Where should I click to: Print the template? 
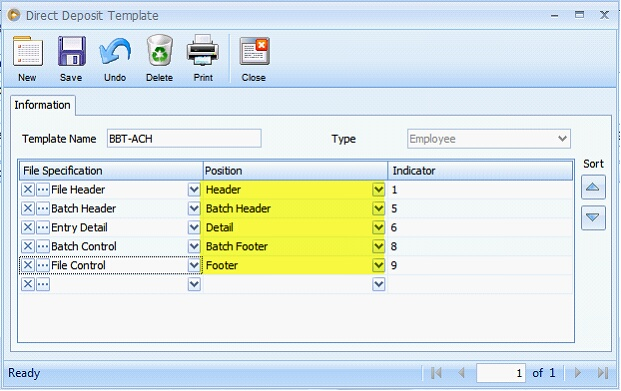(x=203, y=59)
